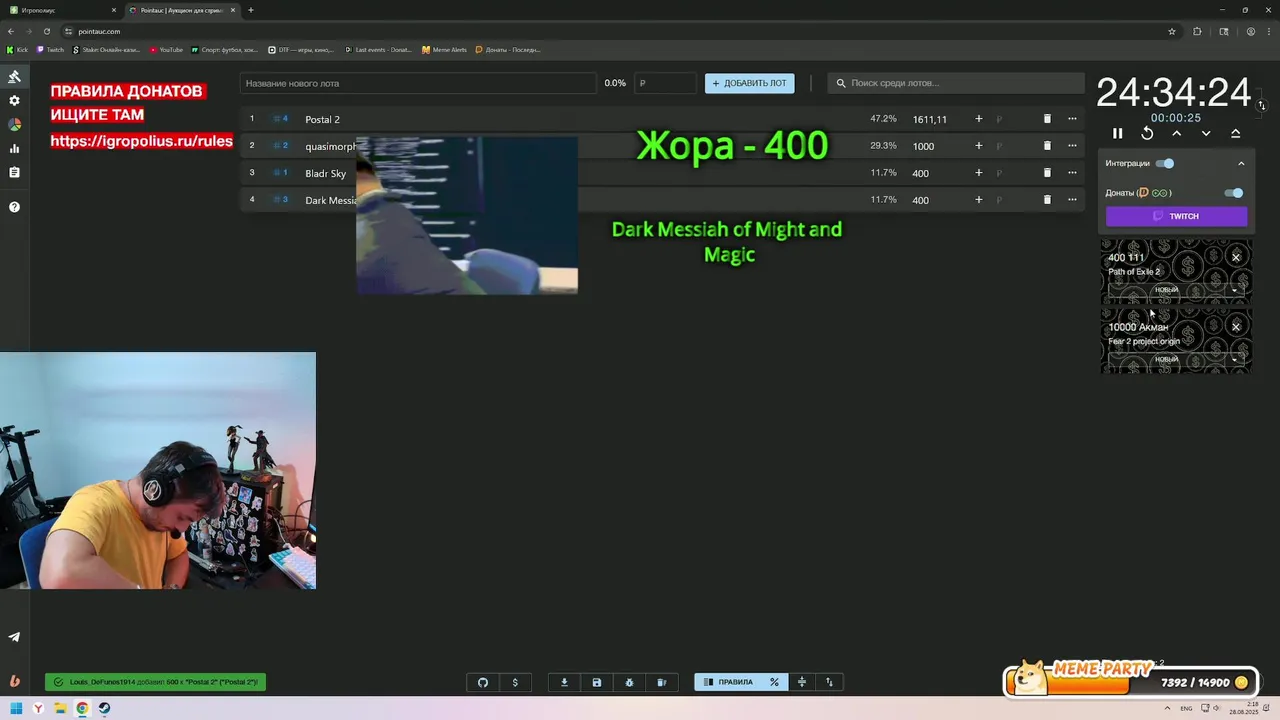Reload the page in the browser
The height and width of the screenshot is (720, 1280).
pos(46,31)
